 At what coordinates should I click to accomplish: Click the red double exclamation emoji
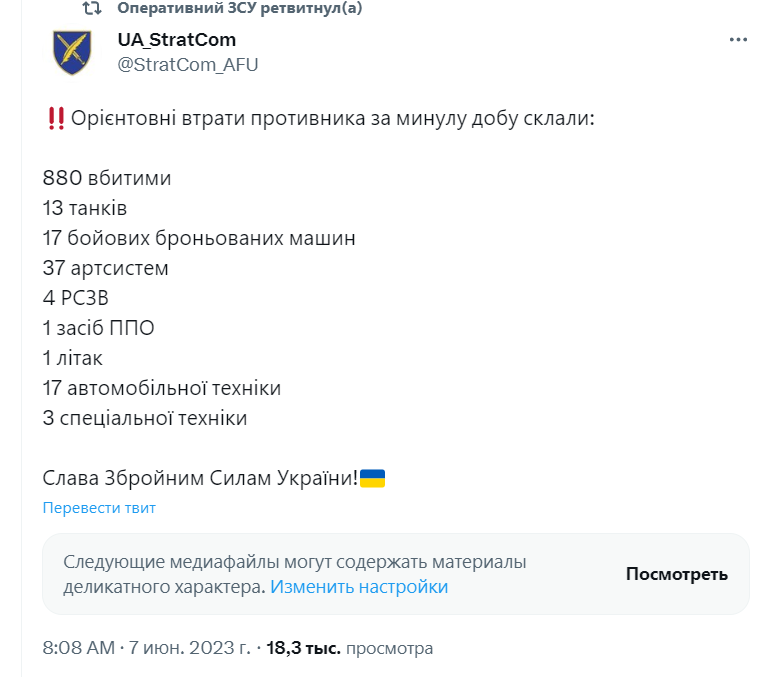click(x=56, y=118)
